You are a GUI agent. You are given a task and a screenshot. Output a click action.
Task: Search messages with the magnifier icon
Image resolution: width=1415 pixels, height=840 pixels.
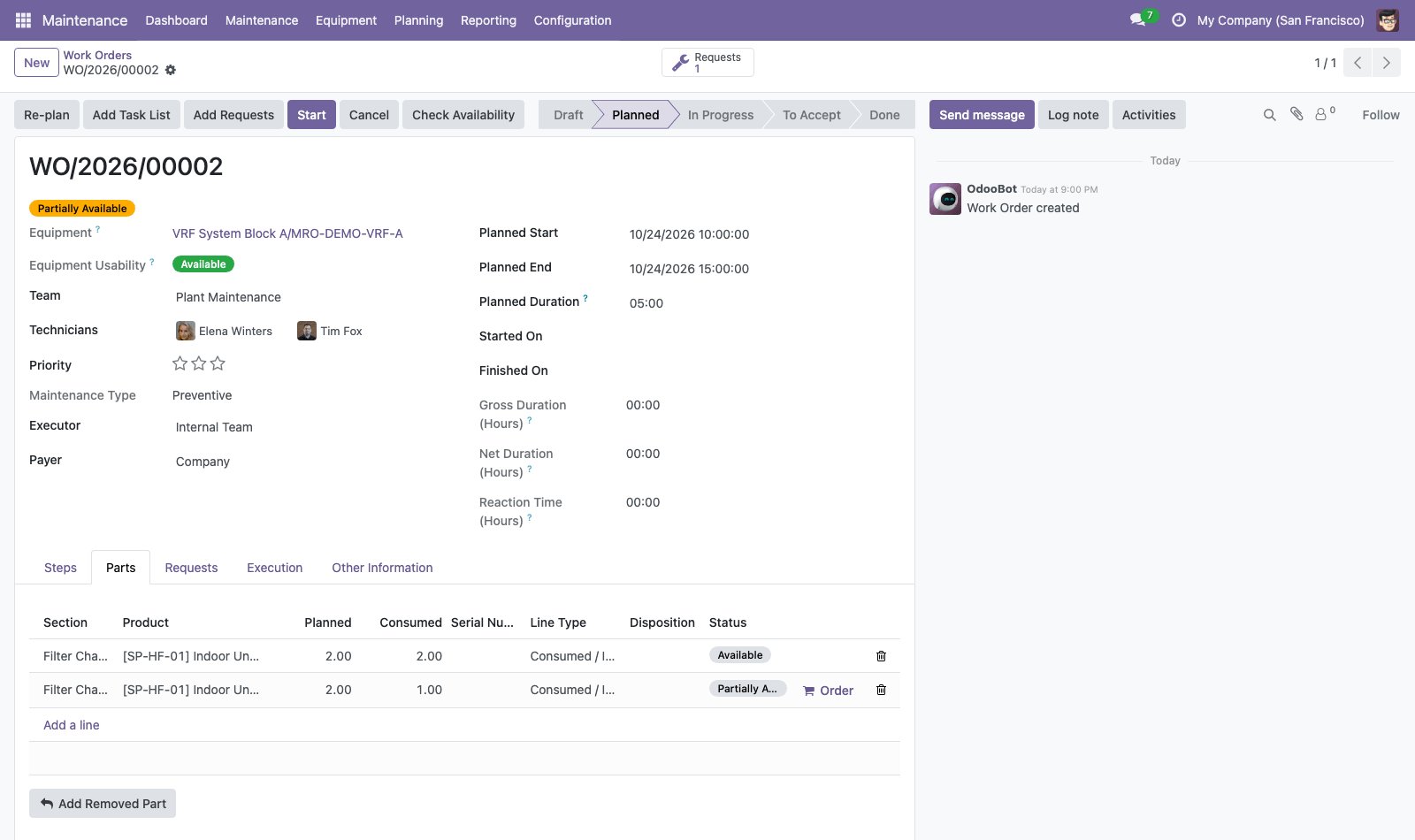pyautogui.click(x=1270, y=115)
